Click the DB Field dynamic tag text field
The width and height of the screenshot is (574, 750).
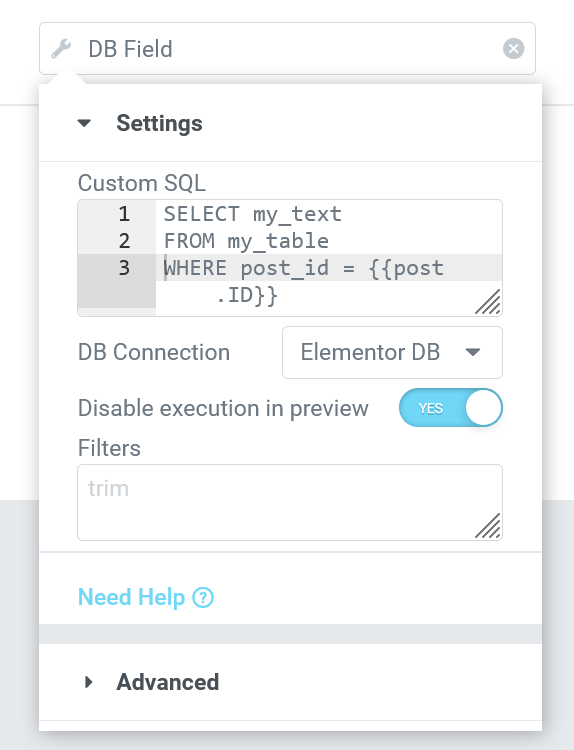click(287, 49)
